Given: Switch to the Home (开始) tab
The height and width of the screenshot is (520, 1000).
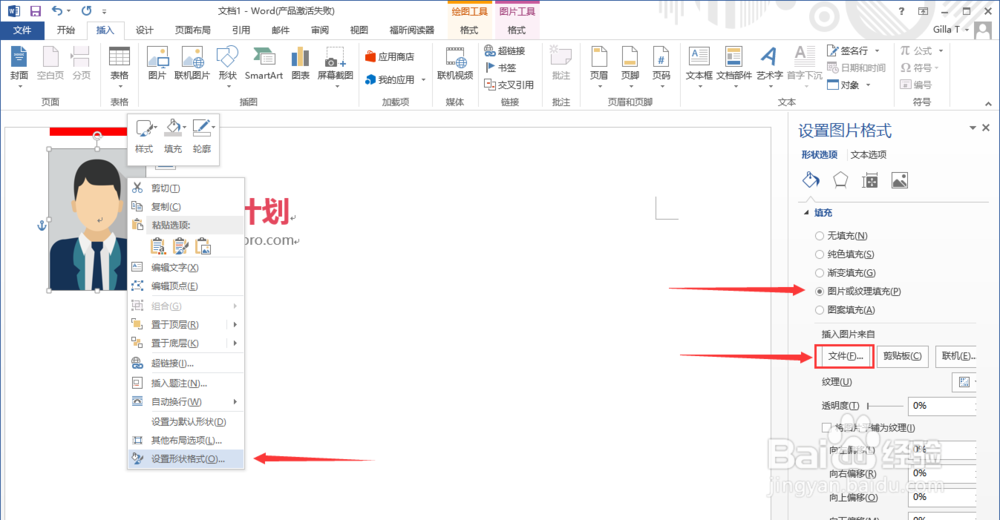Looking at the screenshot, I should (x=66, y=30).
